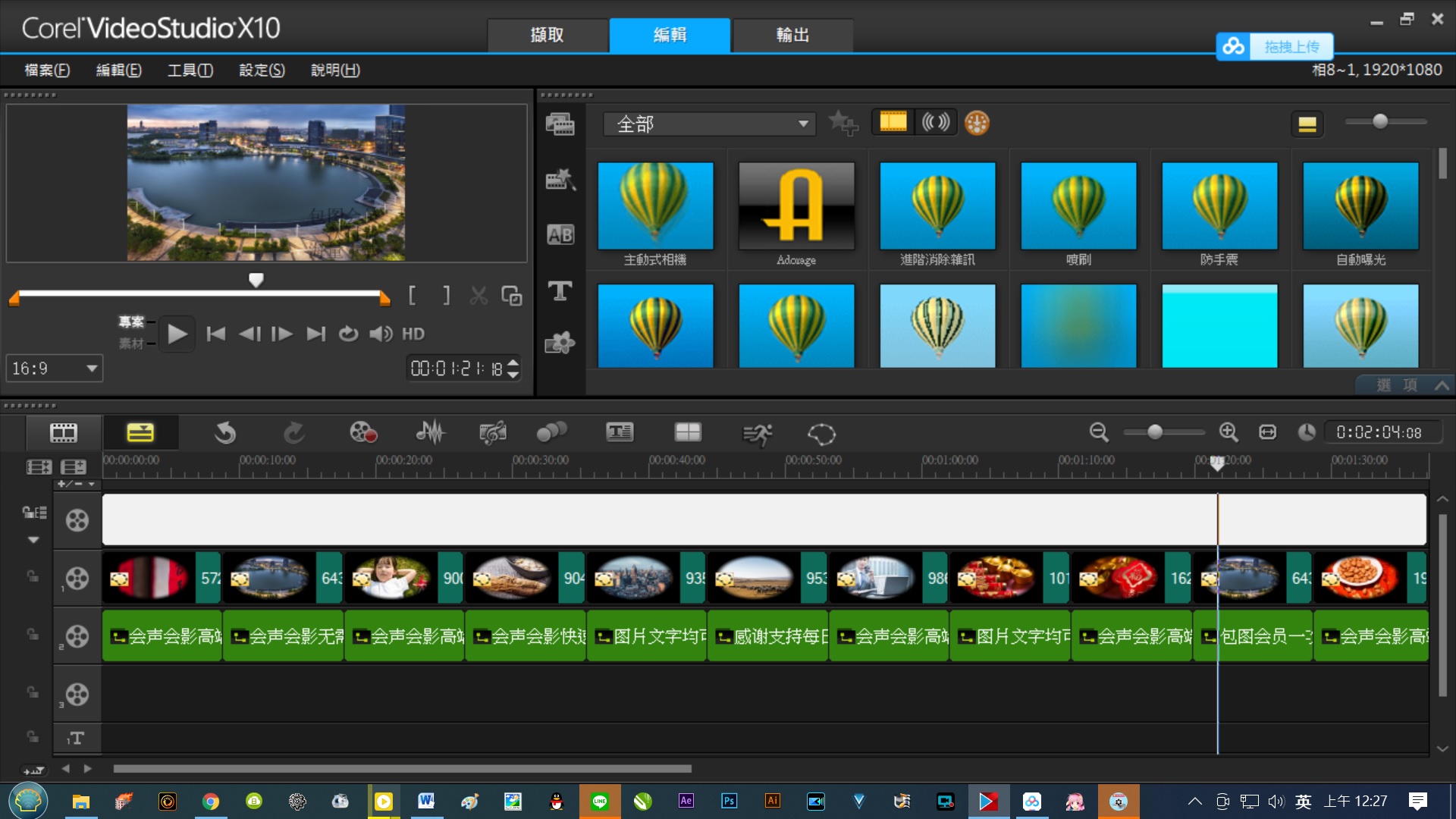Open the 全部 filter category dropdown

[710, 124]
